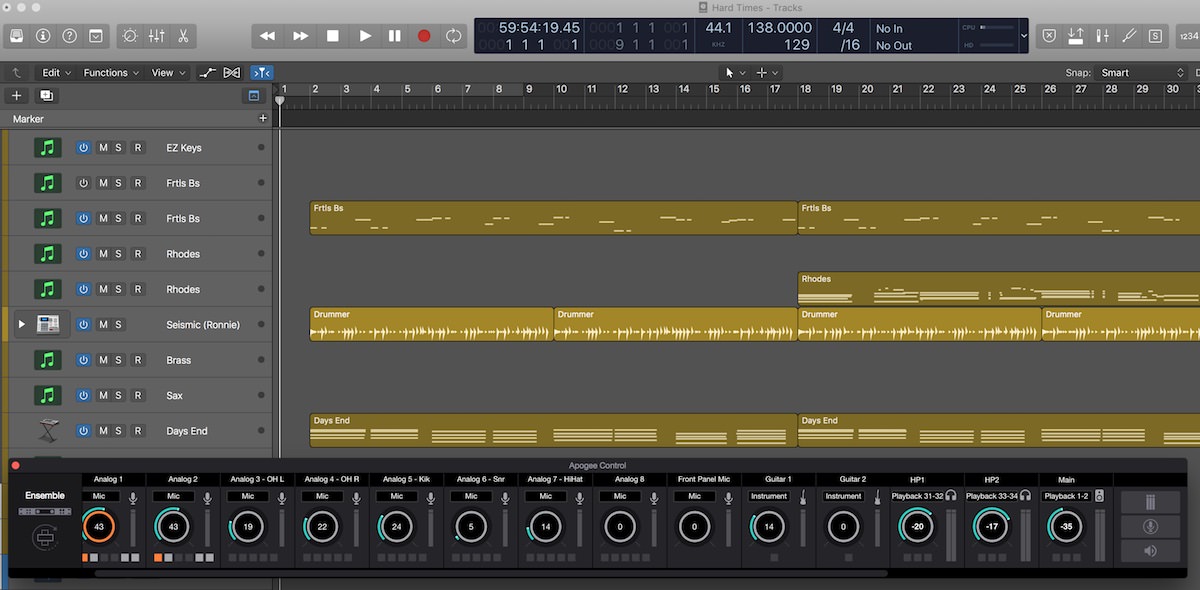
Task: Add a marker with Marker plus
Action: (x=263, y=118)
